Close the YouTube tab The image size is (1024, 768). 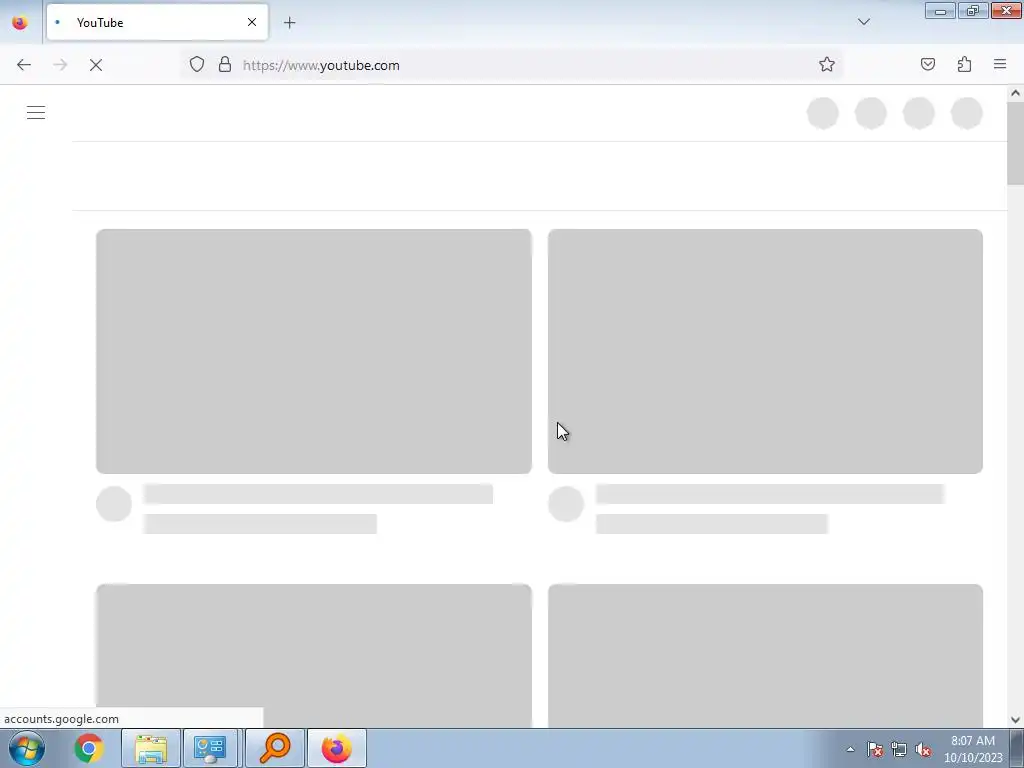tap(251, 22)
